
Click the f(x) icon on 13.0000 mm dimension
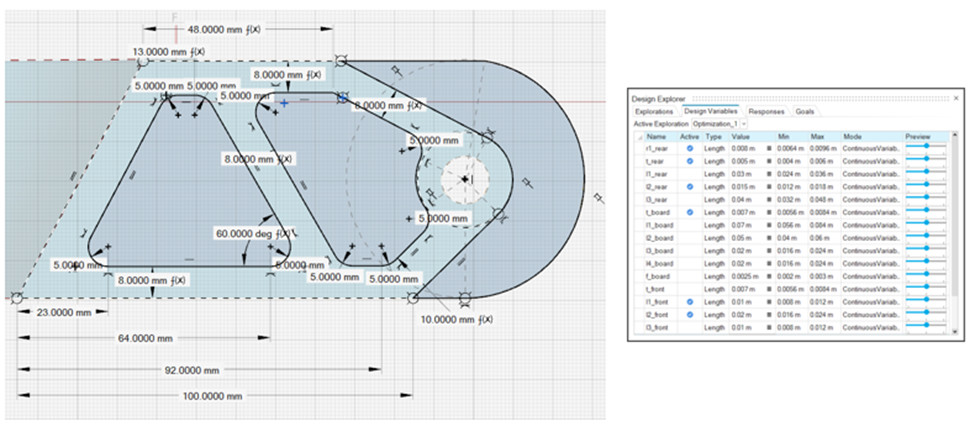(199, 51)
